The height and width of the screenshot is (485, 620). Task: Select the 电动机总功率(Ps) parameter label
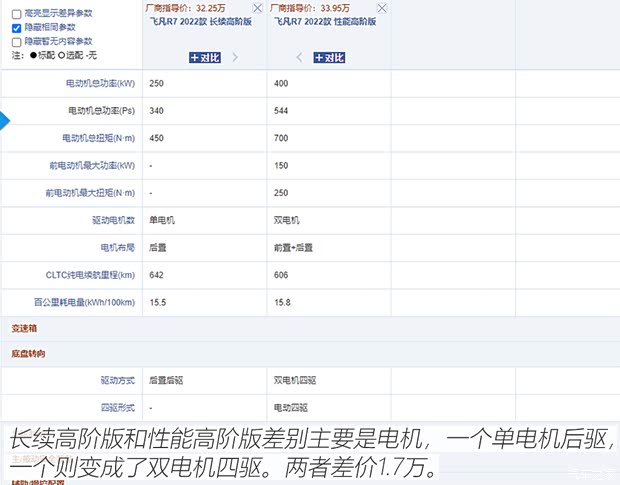(102, 111)
